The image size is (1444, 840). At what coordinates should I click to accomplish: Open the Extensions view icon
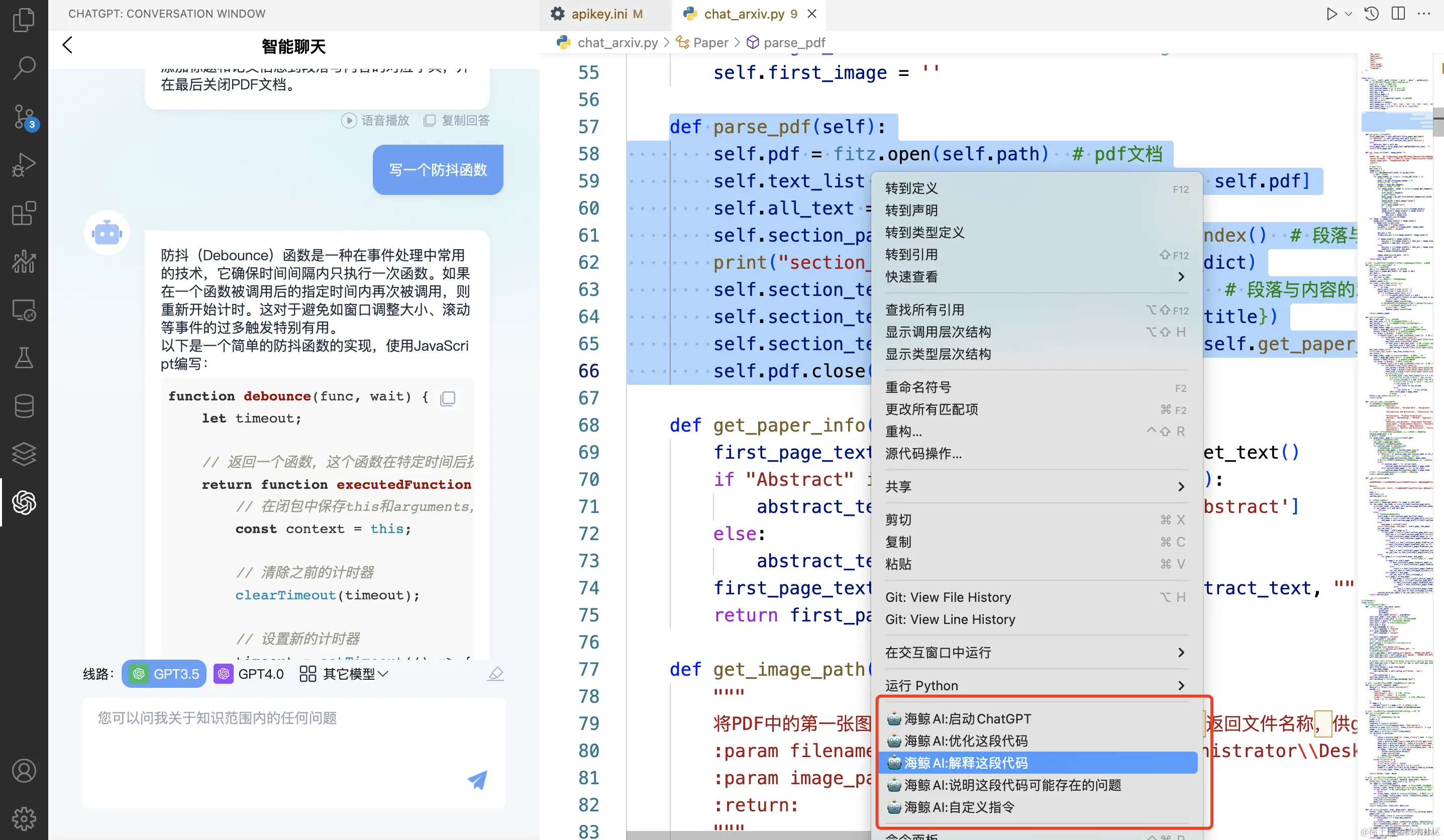click(24, 213)
